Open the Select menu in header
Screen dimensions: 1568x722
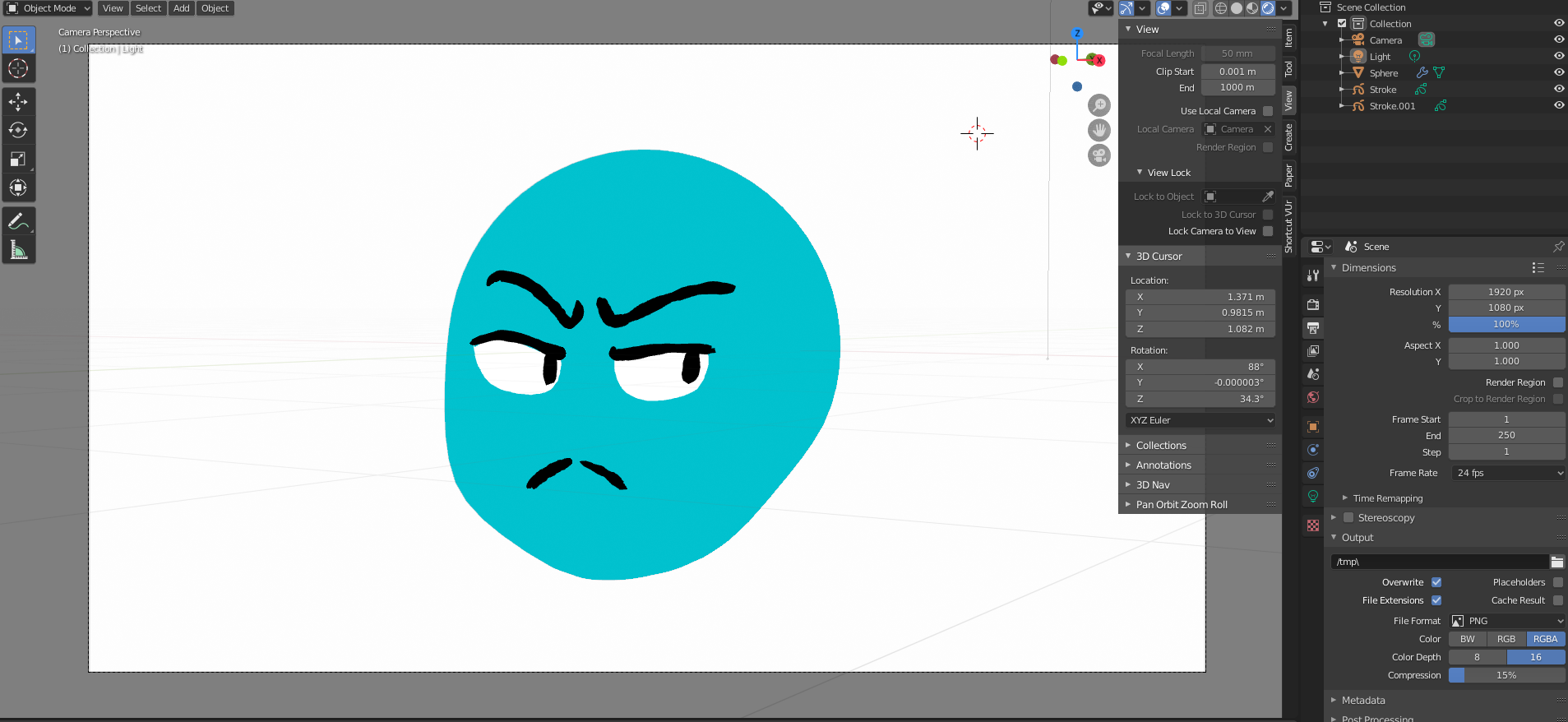(148, 8)
